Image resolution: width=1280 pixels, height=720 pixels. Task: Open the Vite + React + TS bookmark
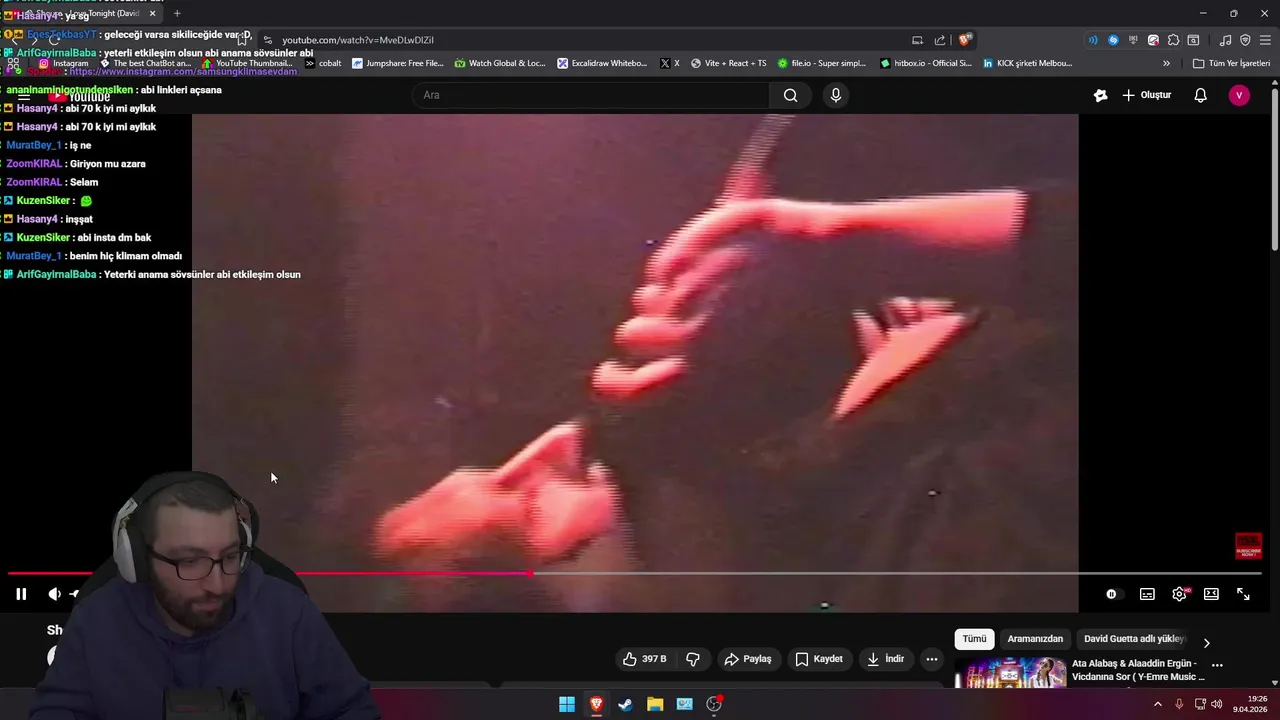click(x=728, y=63)
